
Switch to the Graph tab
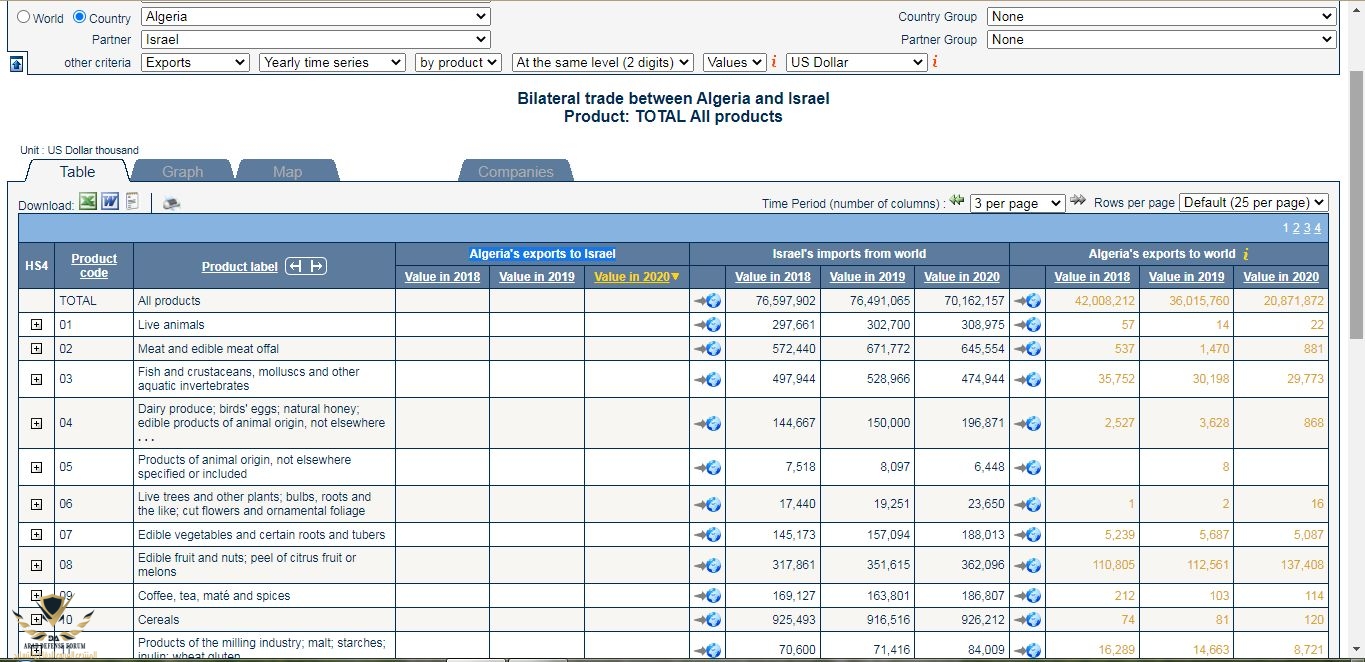(182, 172)
